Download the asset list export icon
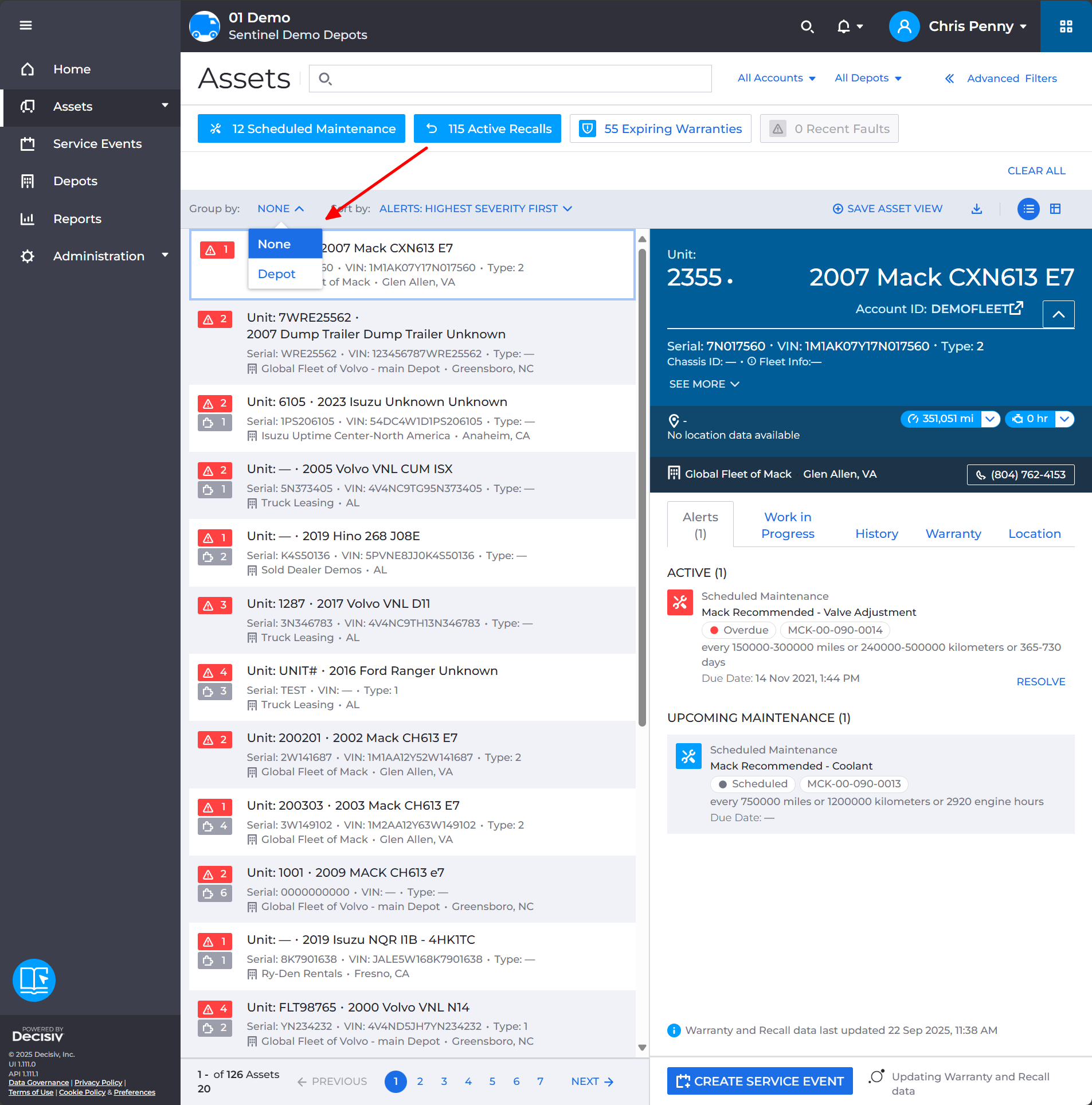 click(x=977, y=209)
